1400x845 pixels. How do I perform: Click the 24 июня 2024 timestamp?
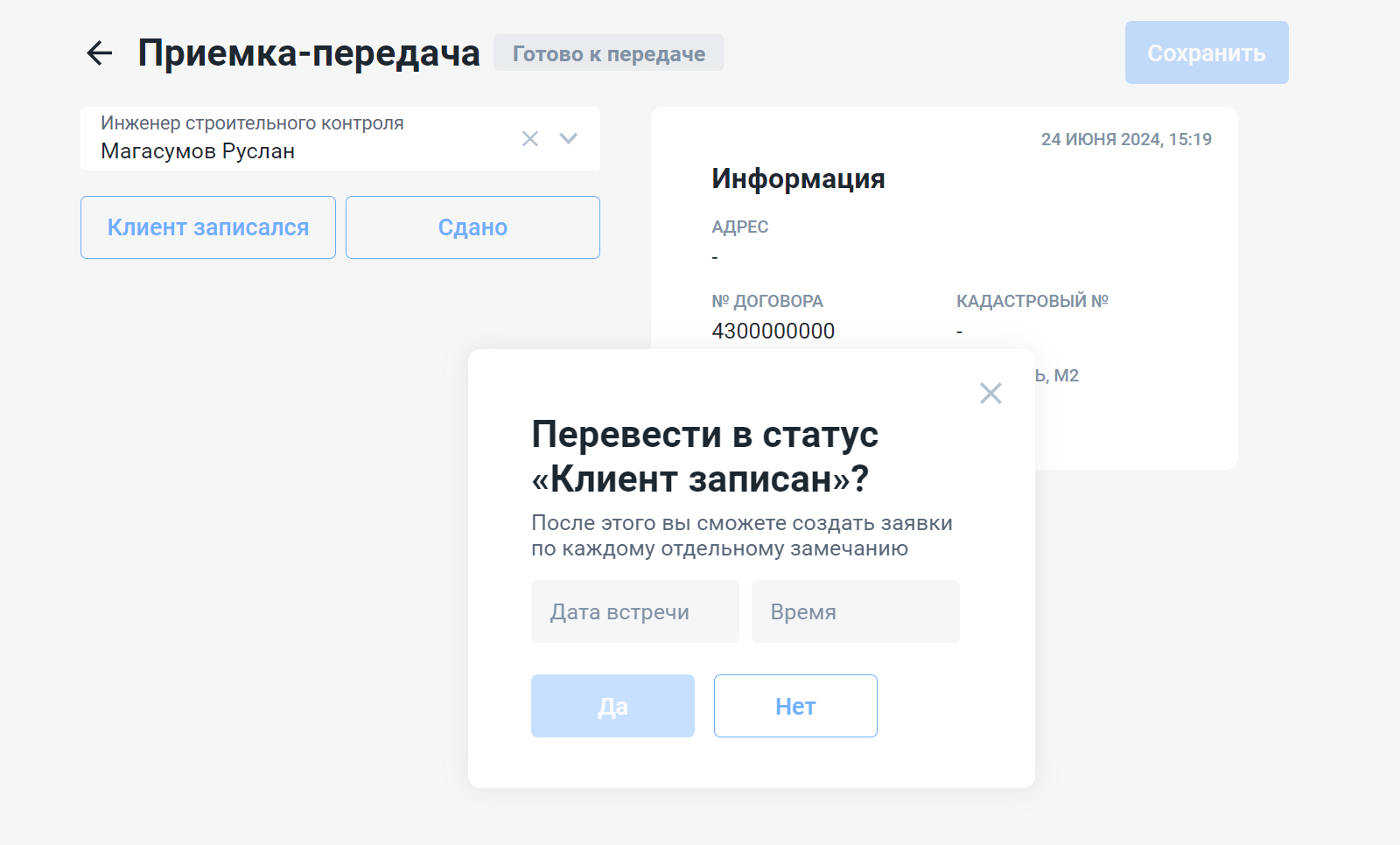pos(1126,139)
